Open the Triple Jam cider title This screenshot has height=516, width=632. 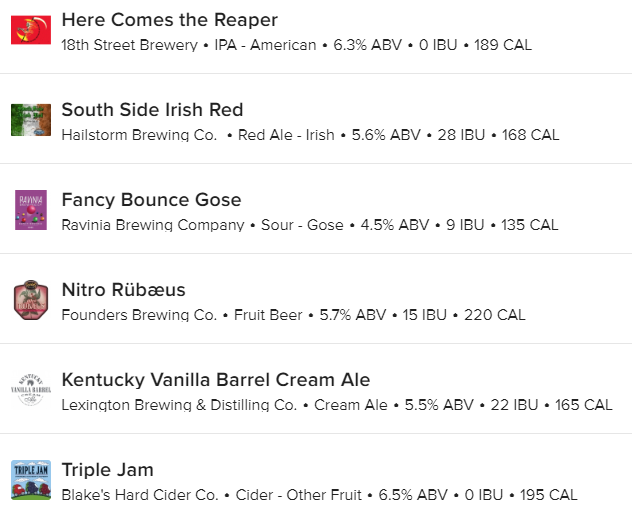108,470
